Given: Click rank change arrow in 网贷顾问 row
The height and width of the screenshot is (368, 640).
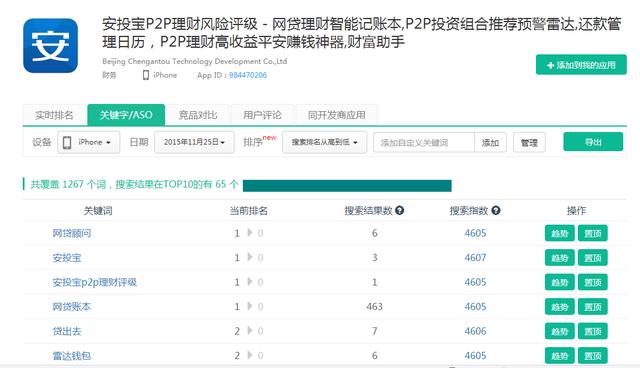Looking at the screenshot, I should 250,233.
